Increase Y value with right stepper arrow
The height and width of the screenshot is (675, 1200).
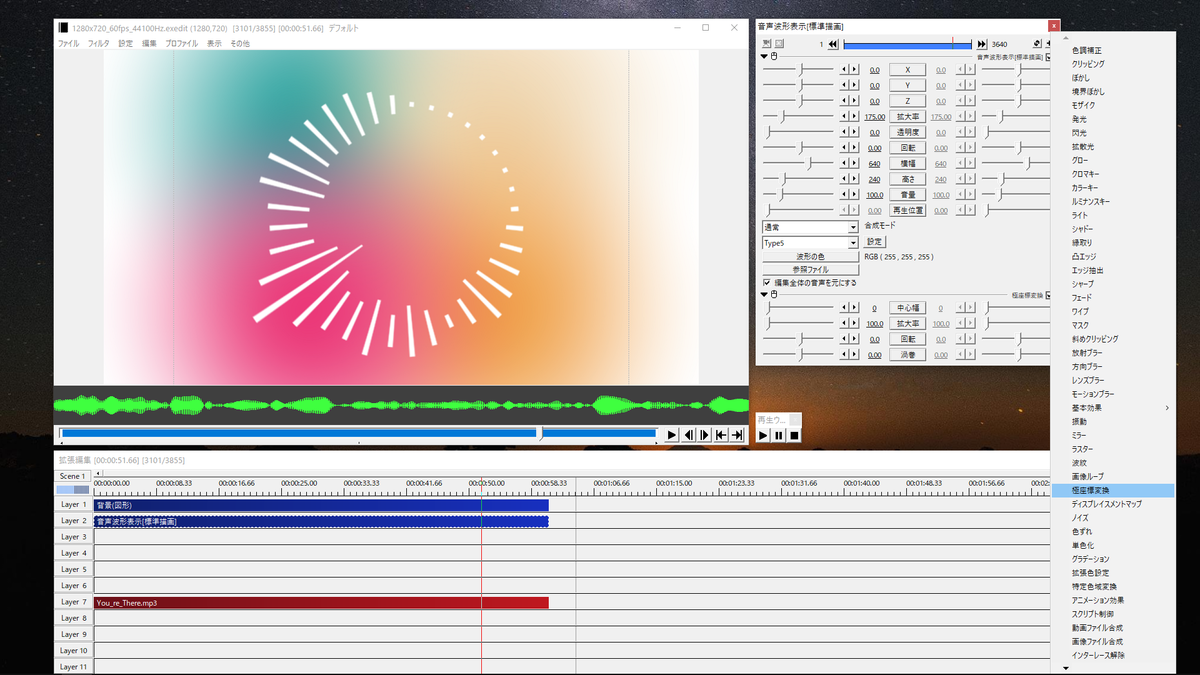coord(854,86)
